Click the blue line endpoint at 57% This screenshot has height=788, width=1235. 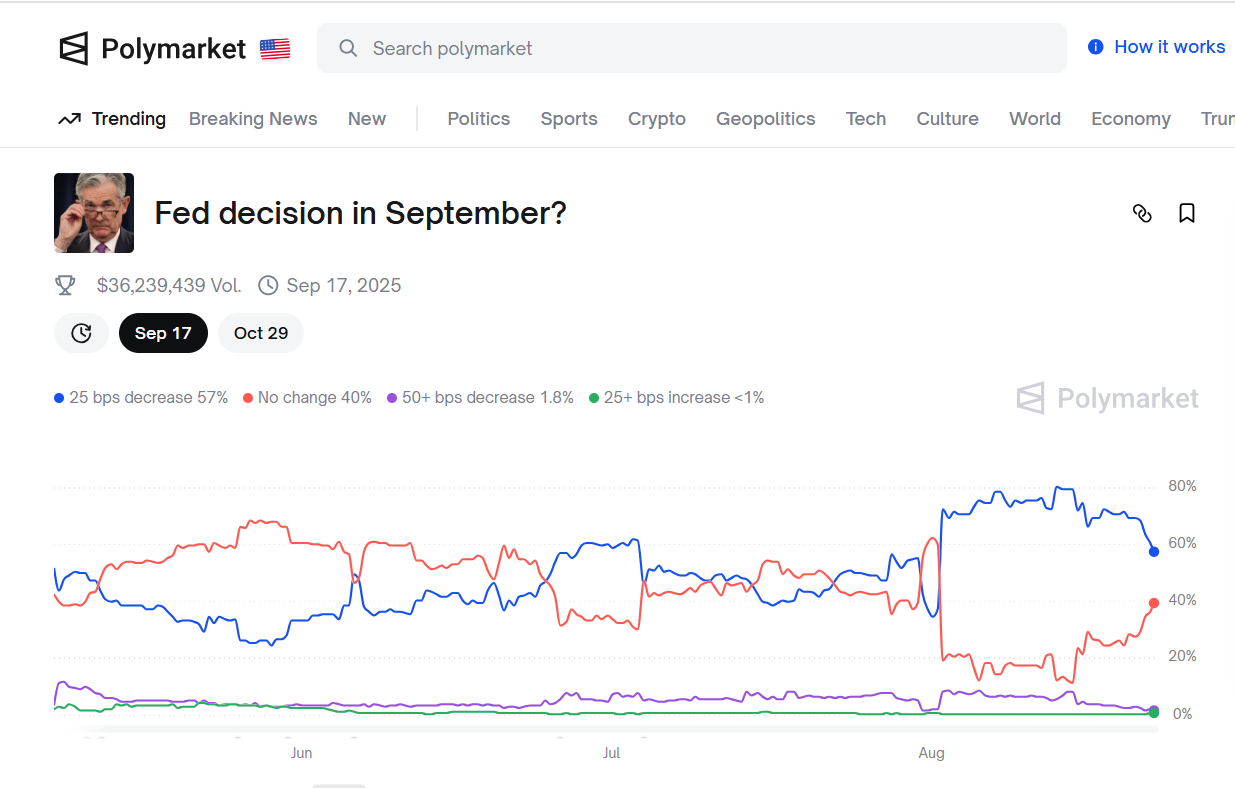click(1154, 552)
